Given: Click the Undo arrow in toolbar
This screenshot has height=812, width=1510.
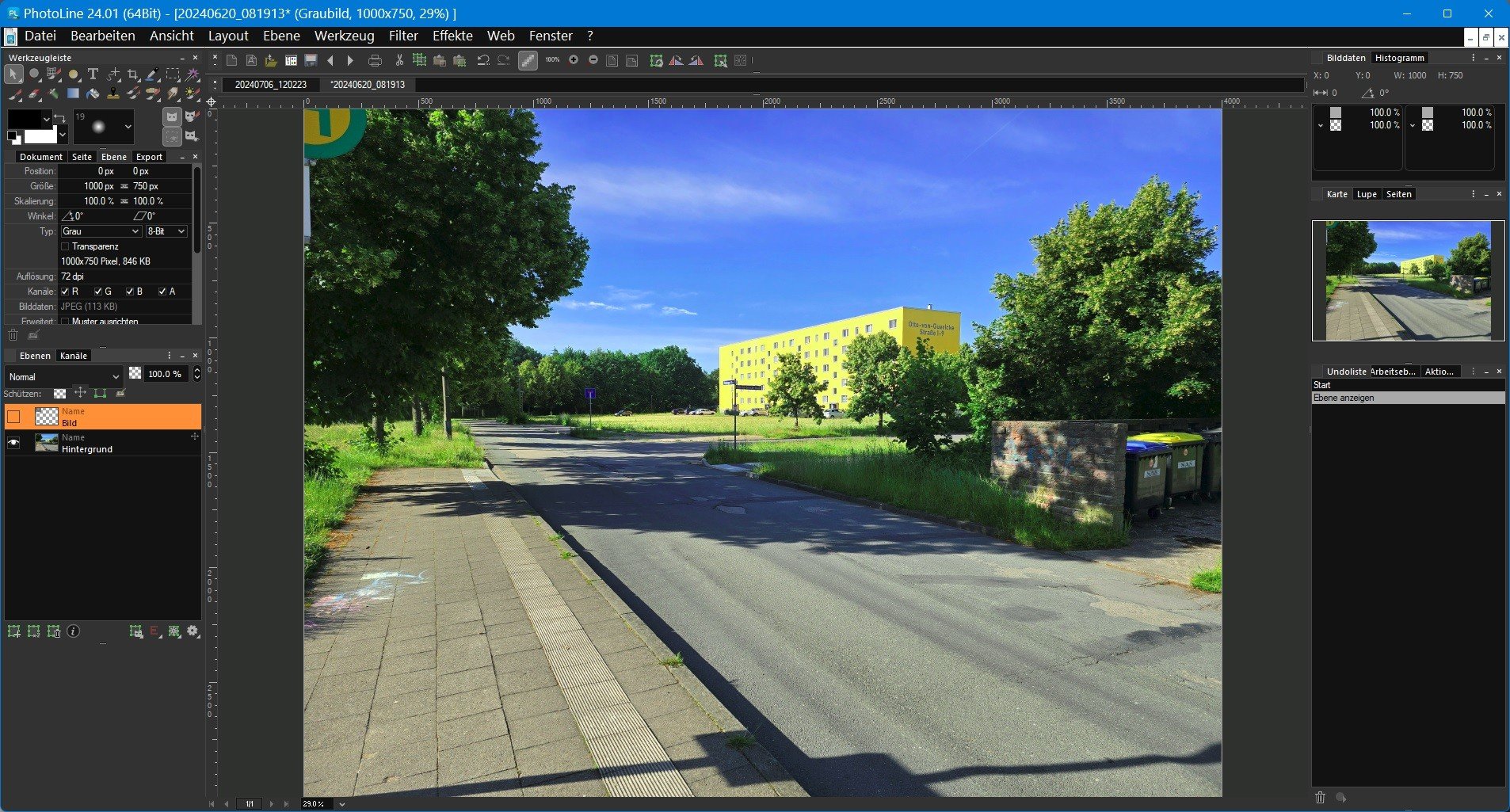Looking at the screenshot, I should click(482, 60).
